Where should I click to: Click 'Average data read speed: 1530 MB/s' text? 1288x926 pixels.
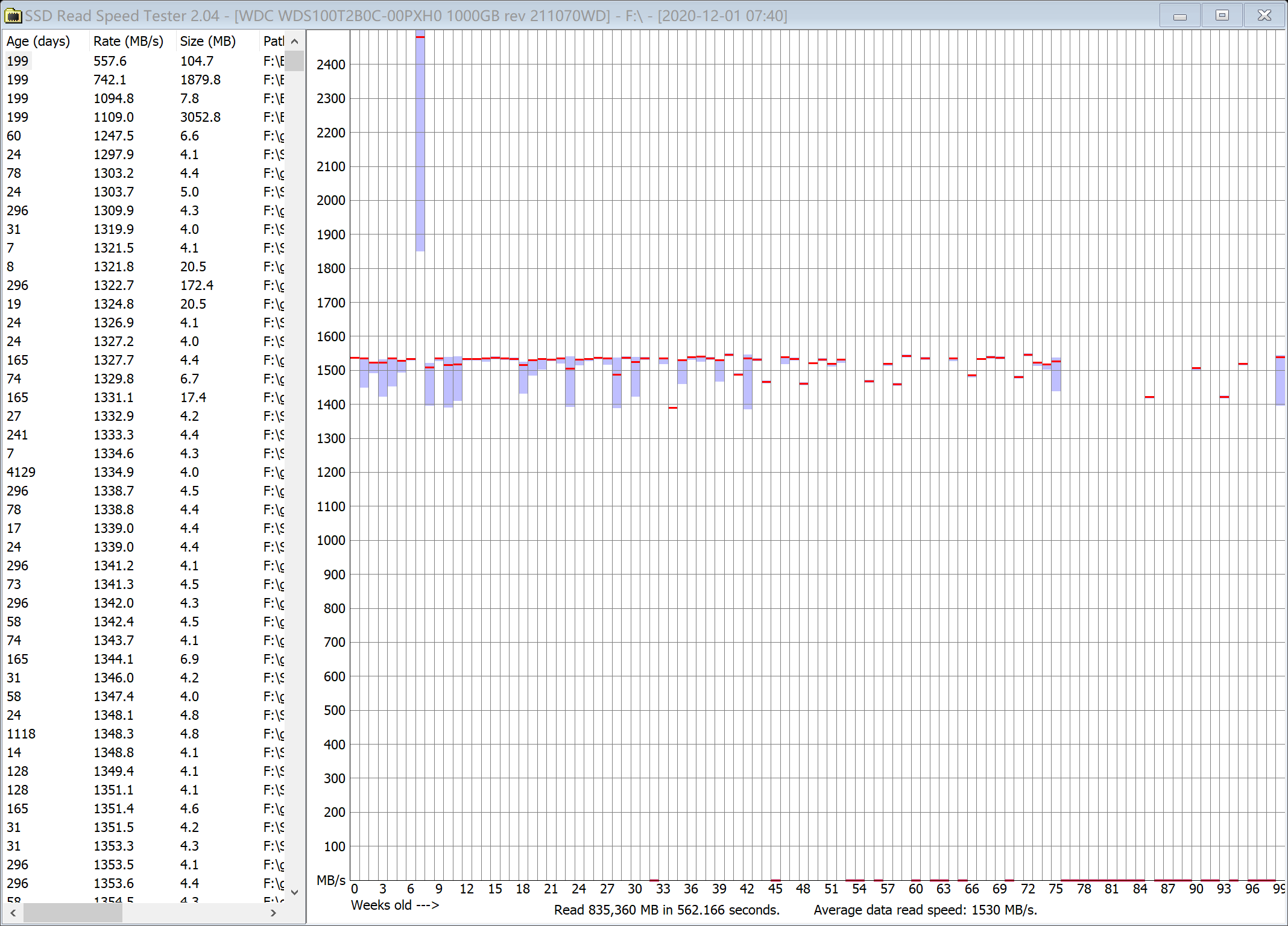(925, 910)
